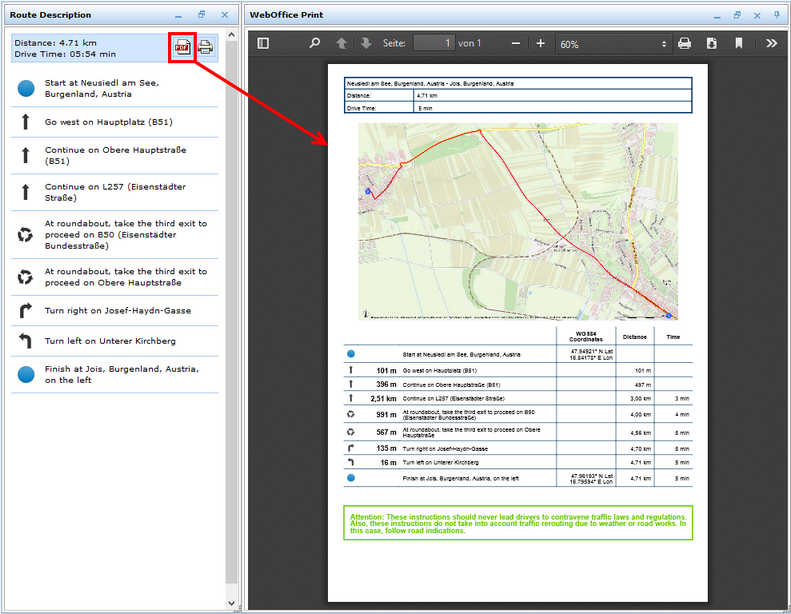Export the route as PDF
Image resolution: width=791 pixels, height=614 pixels.
[x=183, y=47]
